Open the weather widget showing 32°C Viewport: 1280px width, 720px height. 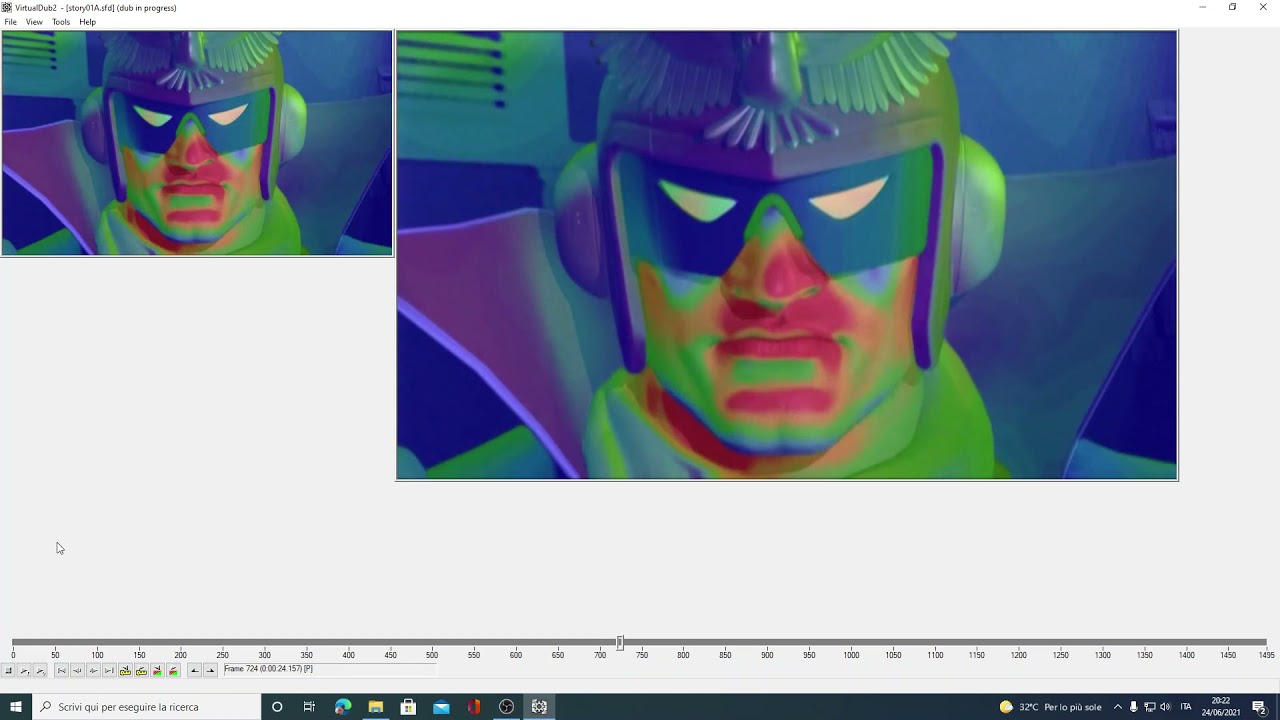(1050, 707)
